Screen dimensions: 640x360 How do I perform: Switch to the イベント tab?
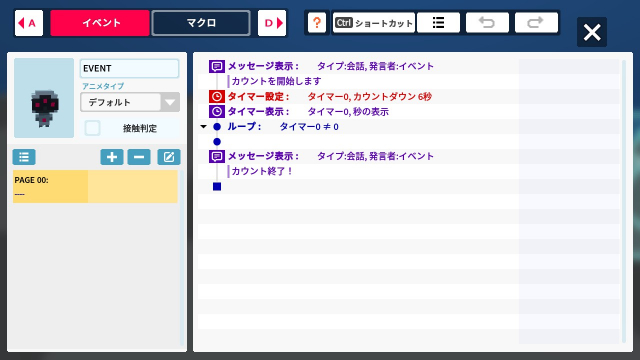click(x=100, y=23)
